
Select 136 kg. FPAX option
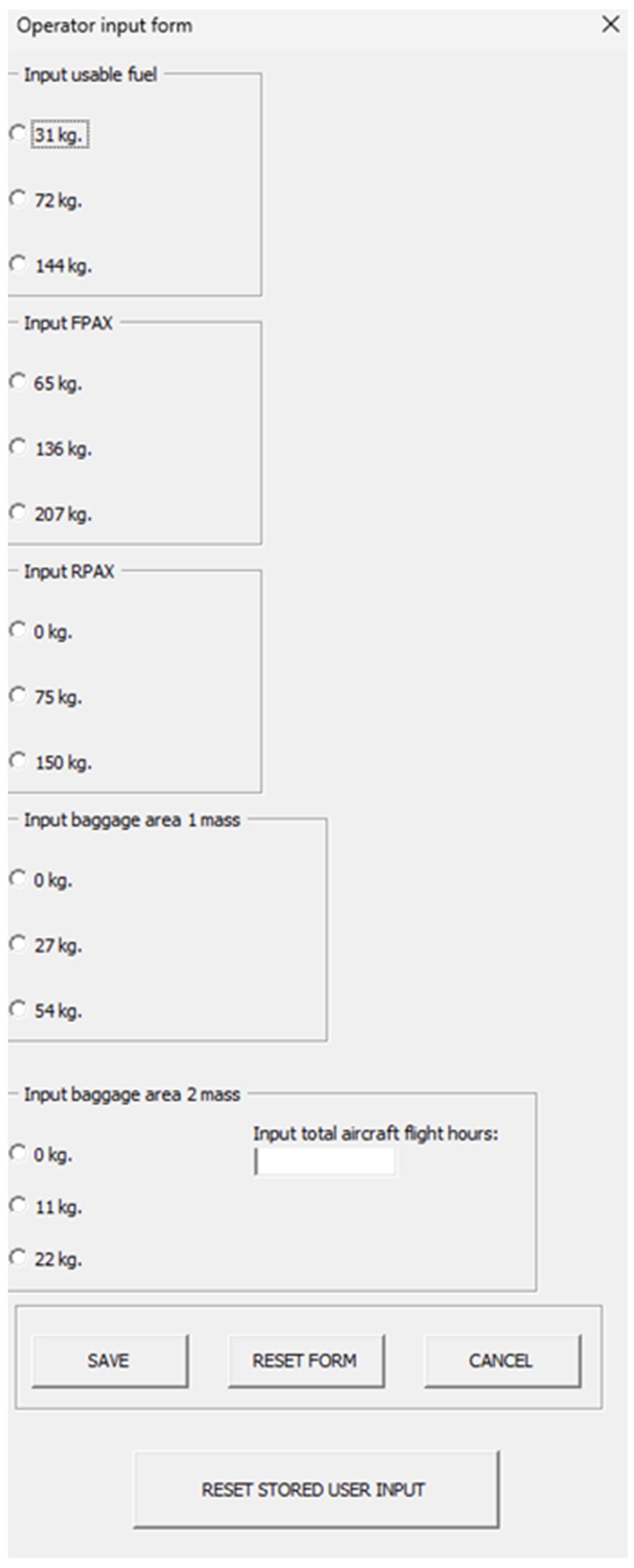point(18,447)
